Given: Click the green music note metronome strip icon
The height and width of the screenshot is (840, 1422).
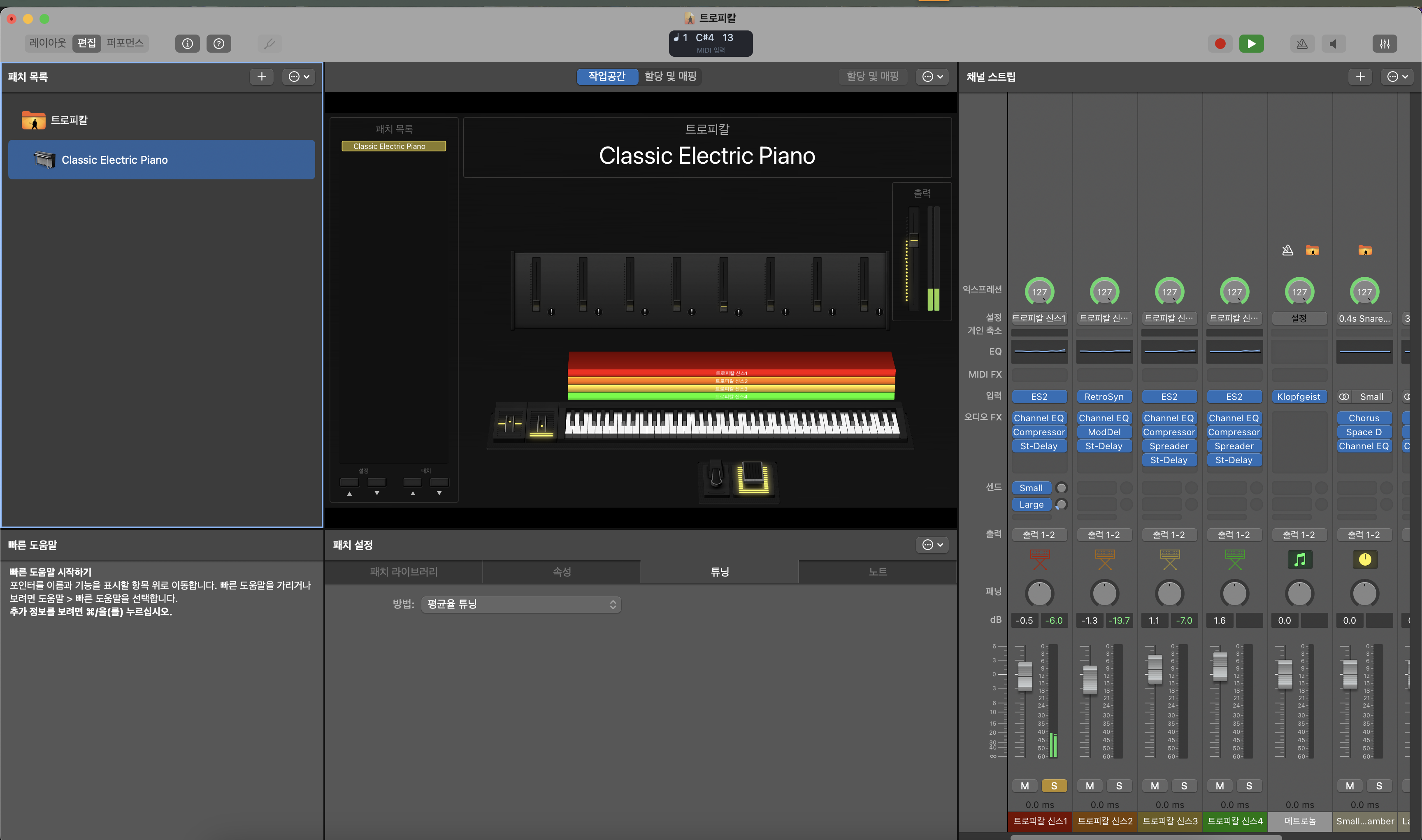Looking at the screenshot, I should point(1300,560).
